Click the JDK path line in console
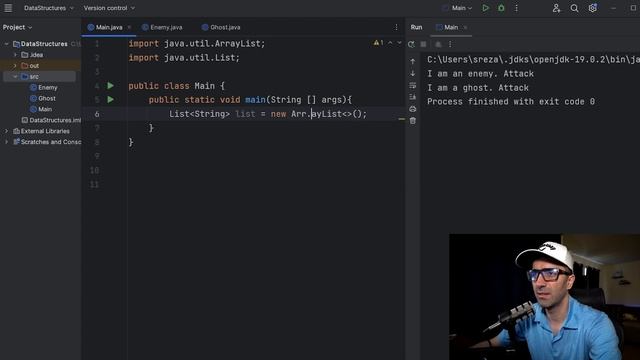The width and height of the screenshot is (640, 360). coord(533,60)
